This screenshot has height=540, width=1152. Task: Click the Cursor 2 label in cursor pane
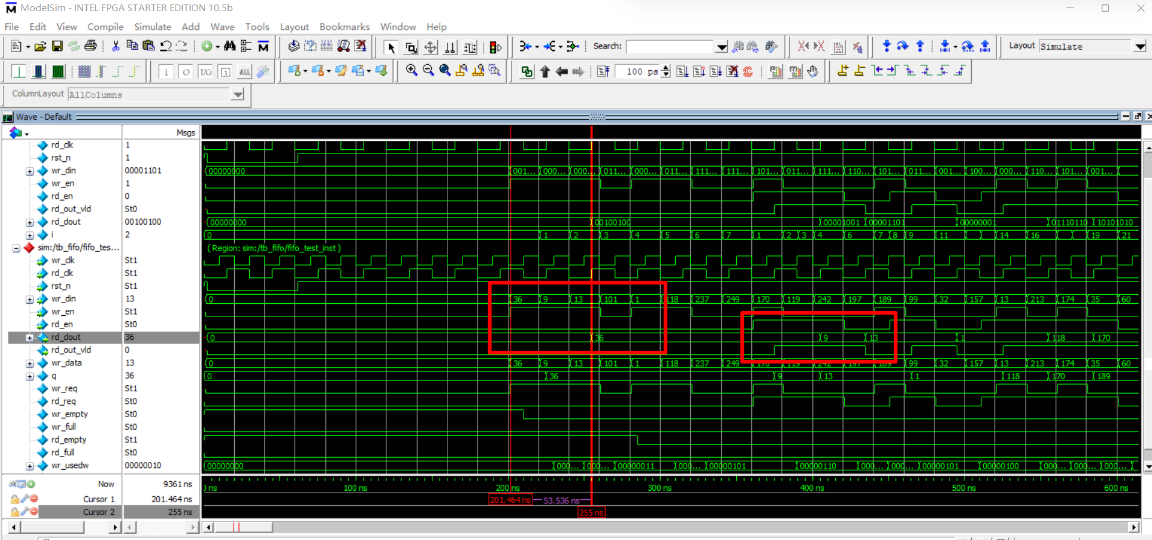click(99, 512)
